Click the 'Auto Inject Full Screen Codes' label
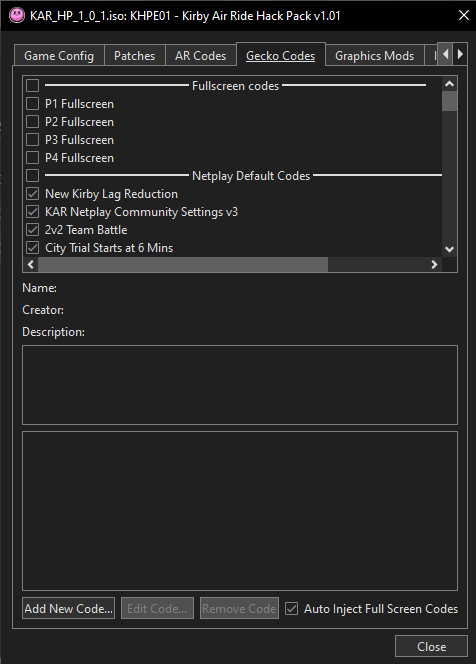The width and height of the screenshot is (476, 664). [381, 609]
